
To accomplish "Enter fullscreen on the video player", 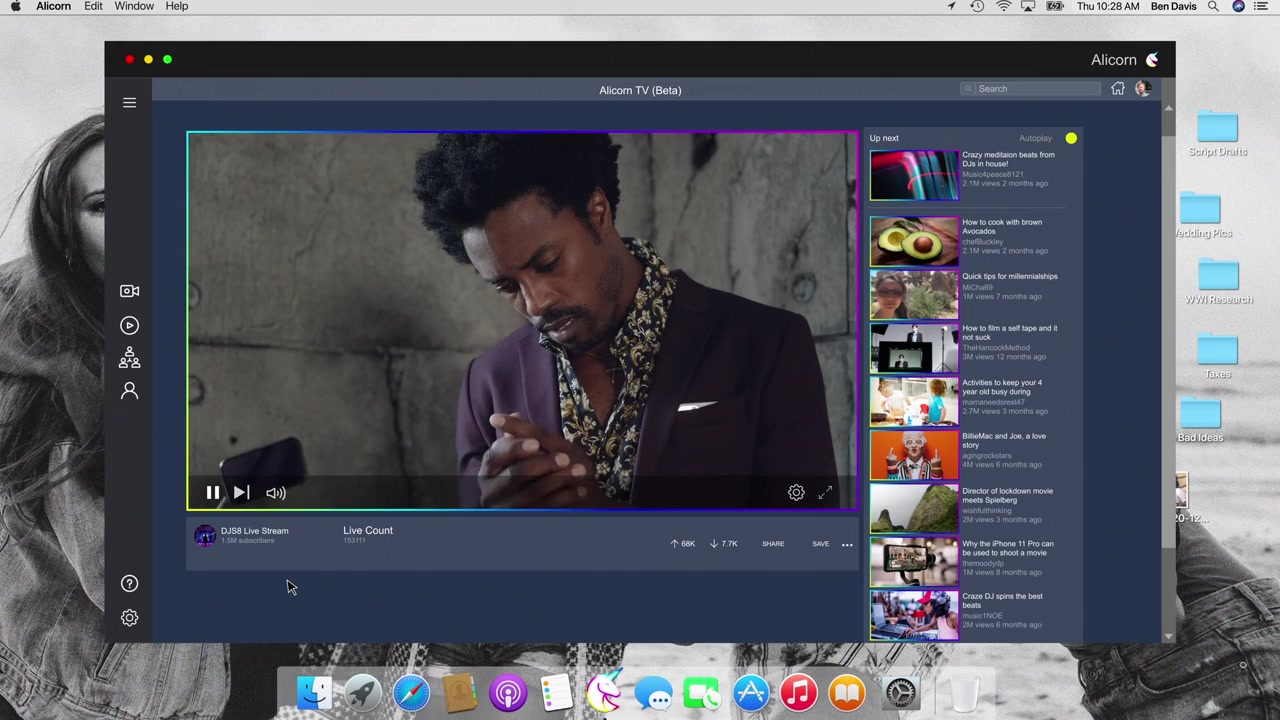I will point(825,493).
